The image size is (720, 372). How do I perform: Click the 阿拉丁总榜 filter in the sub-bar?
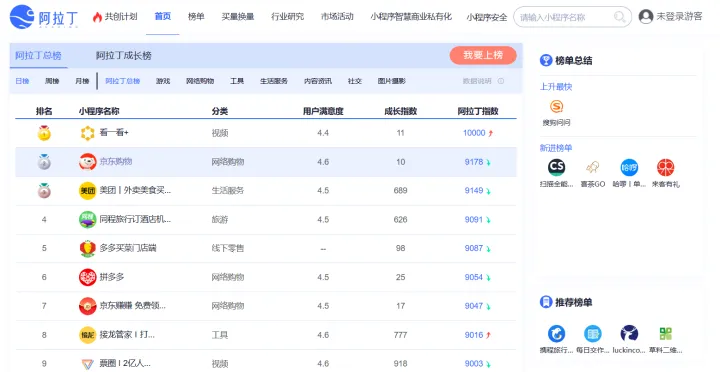pos(123,81)
